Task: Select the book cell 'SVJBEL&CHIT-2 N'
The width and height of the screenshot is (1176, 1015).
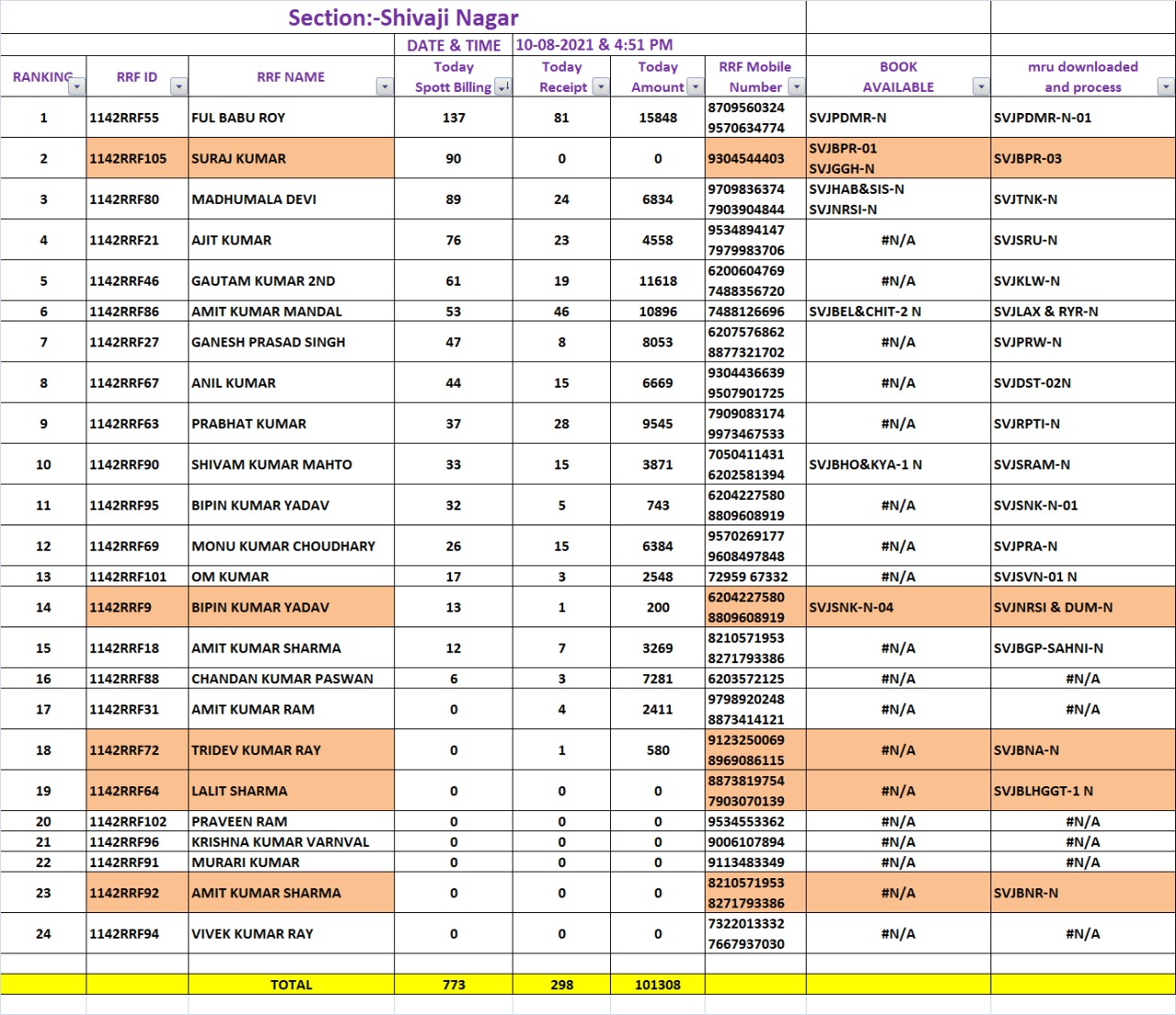Action: [899, 311]
